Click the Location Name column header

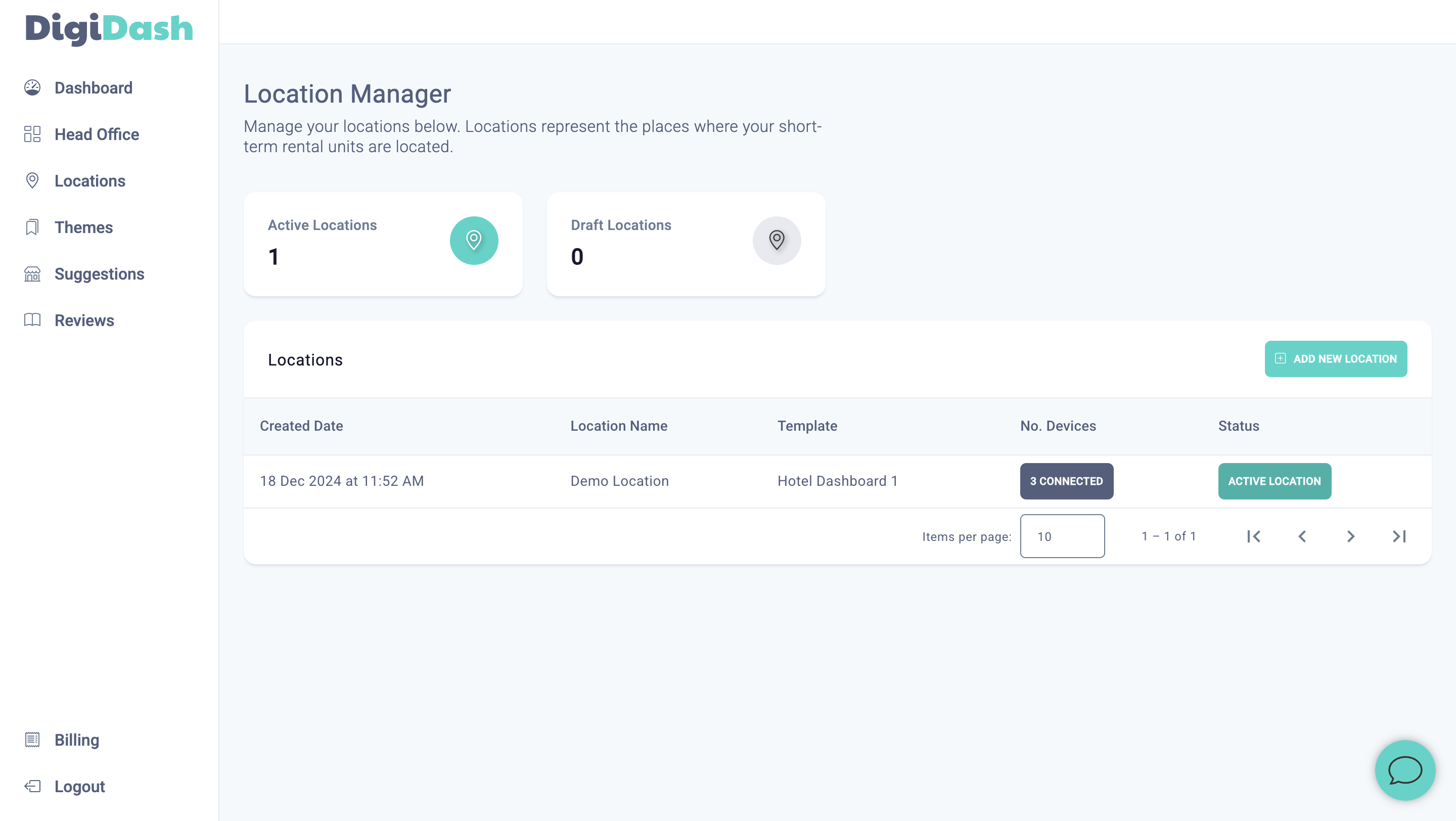click(x=619, y=426)
